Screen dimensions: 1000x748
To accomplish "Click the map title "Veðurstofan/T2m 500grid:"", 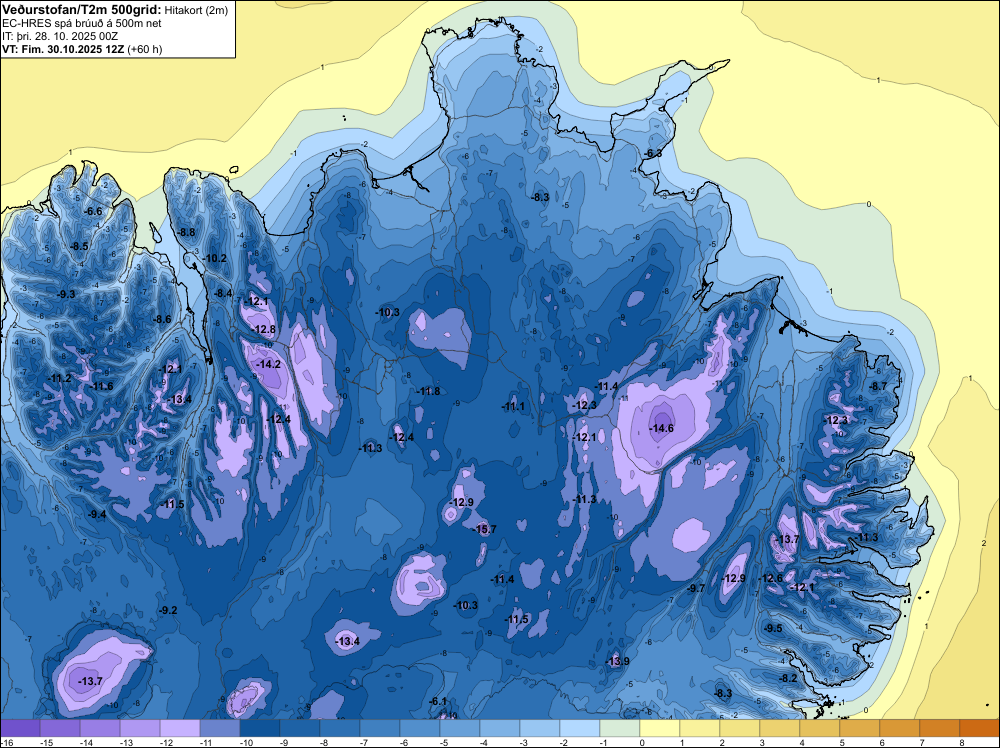I will [82, 10].
